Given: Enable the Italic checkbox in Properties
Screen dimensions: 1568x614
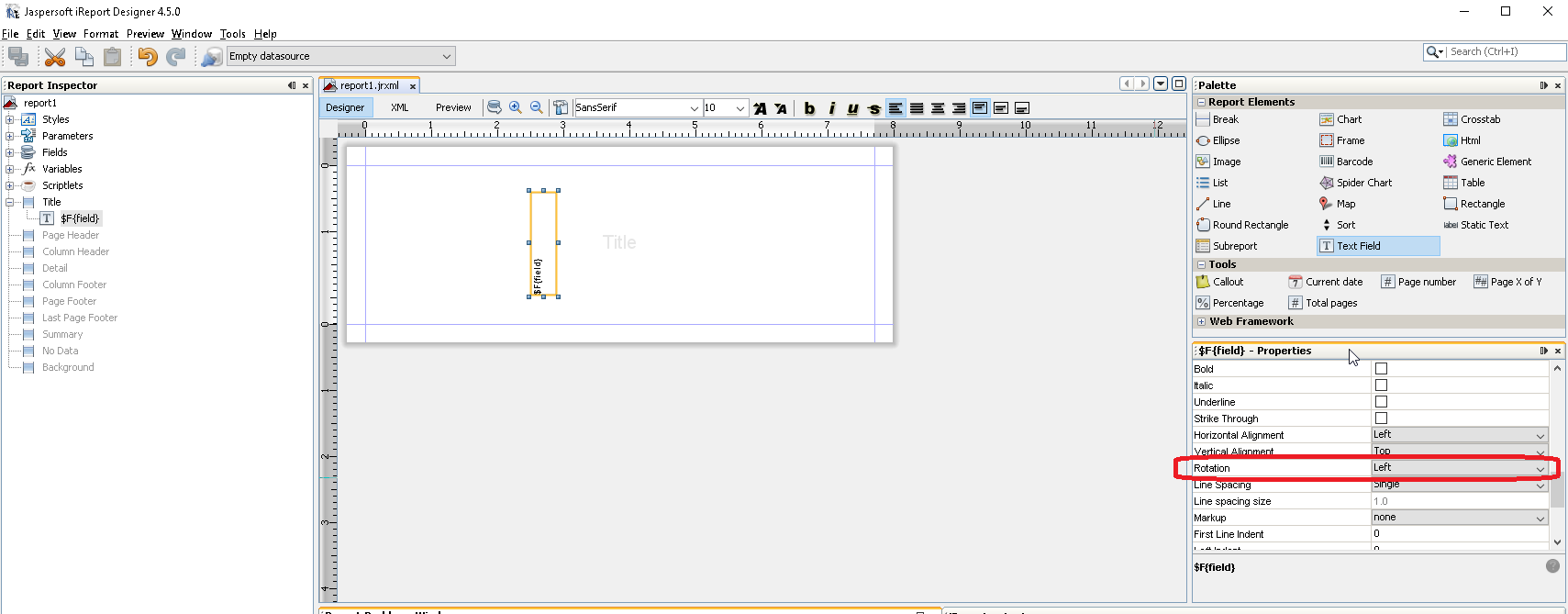Looking at the screenshot, I should pos(1381,385).
